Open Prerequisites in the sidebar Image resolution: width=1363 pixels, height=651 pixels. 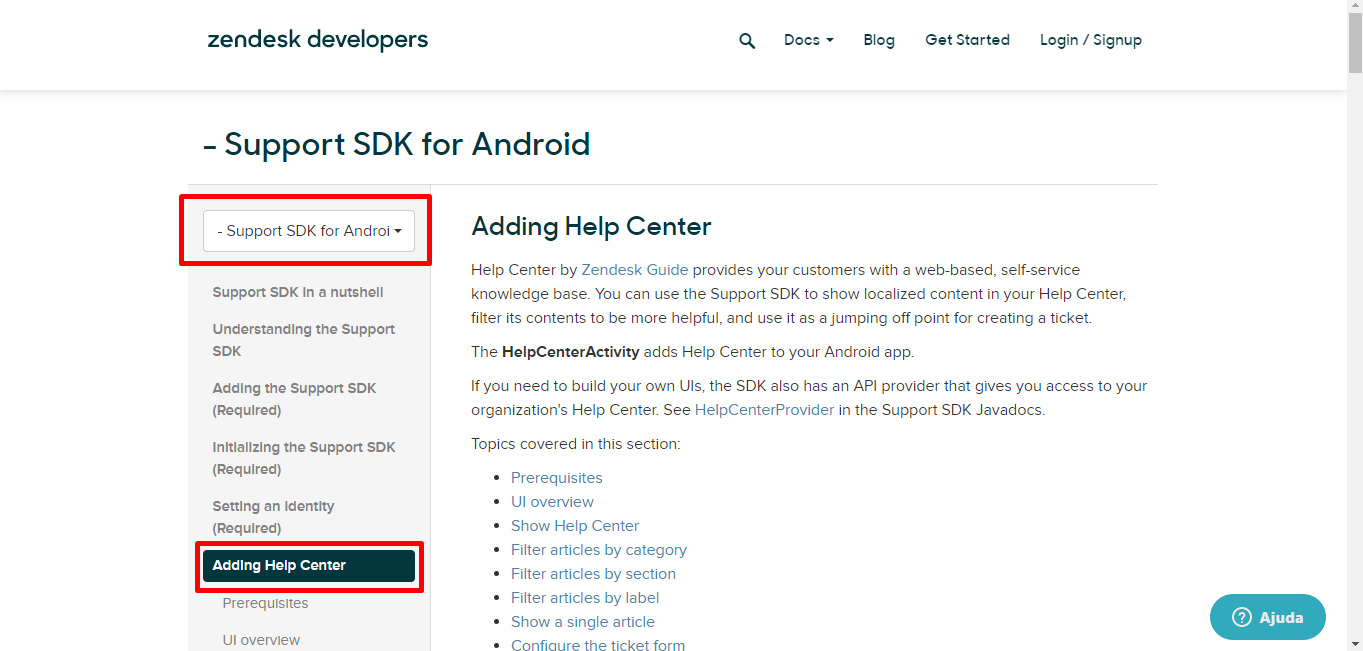(x=265, y=603)
